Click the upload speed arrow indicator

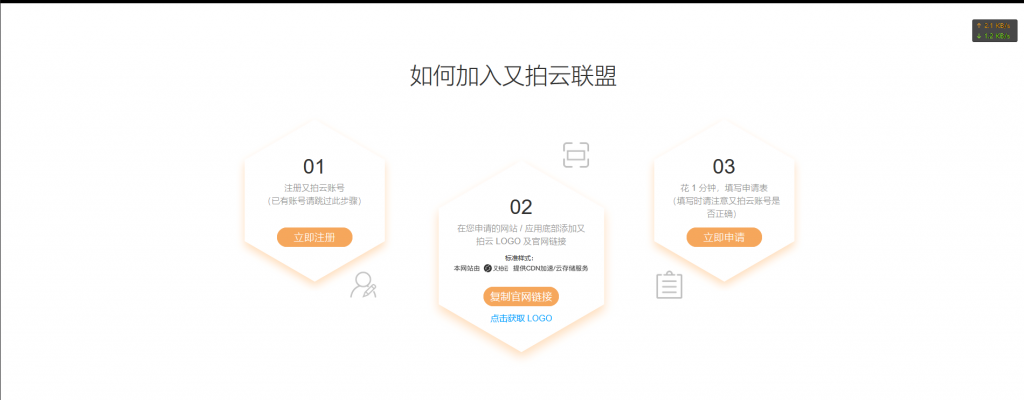979,25
